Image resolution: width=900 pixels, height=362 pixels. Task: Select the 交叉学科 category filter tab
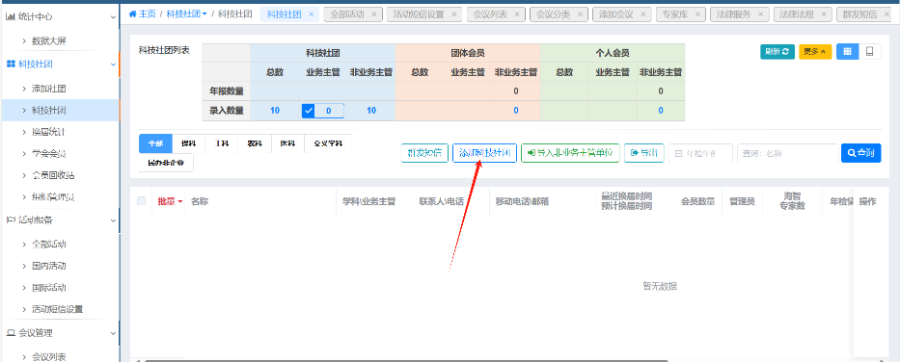328,143
